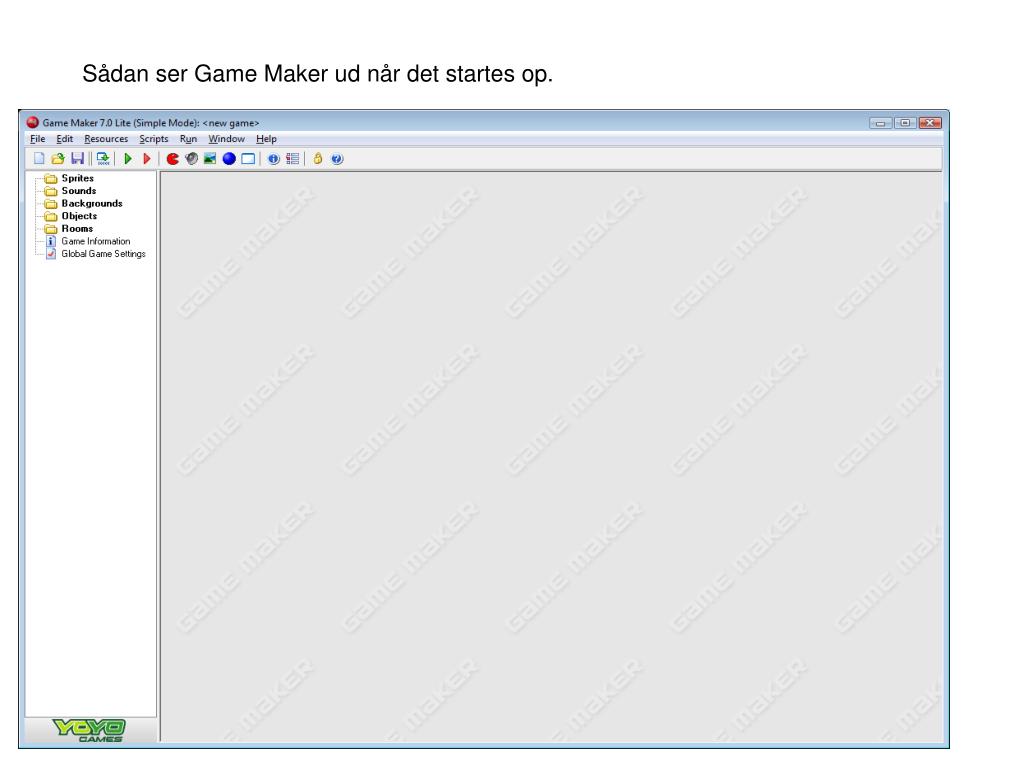Open an existing game file
This screenshot has height=767, width=1023.
pos(58,158)
